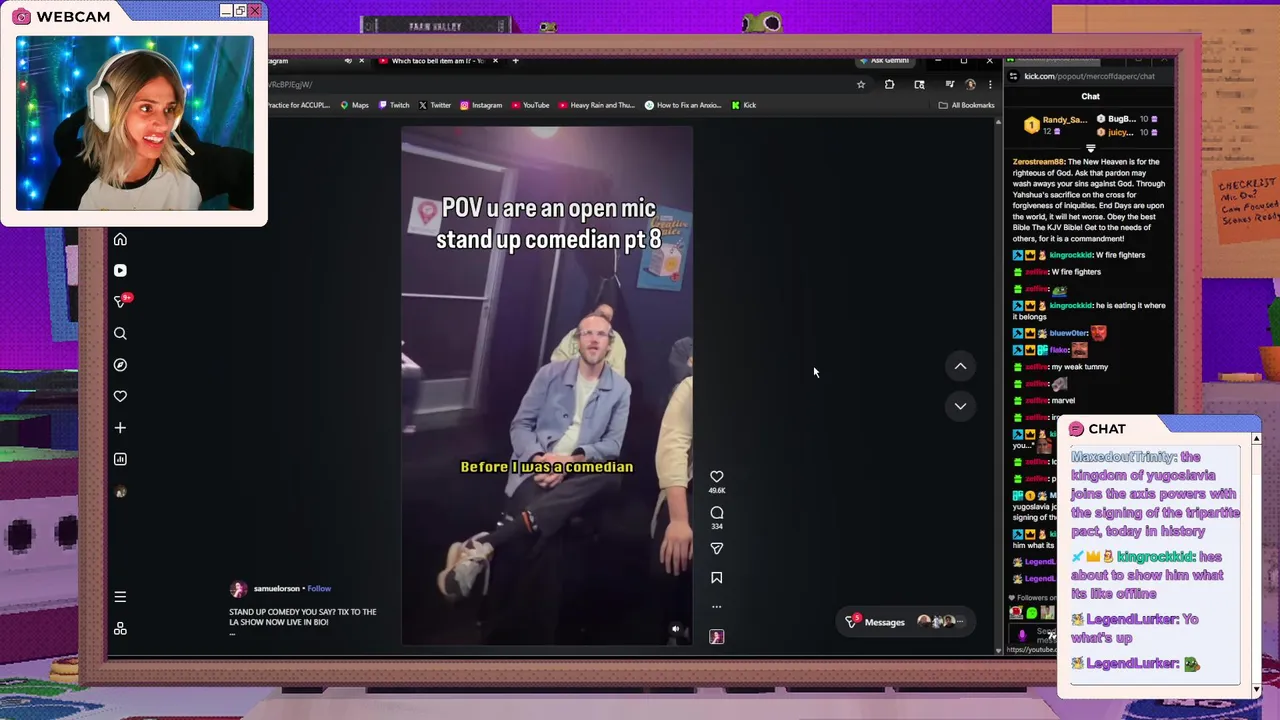Screen dimensions: 1280x720
Task: Open the hamburger More menu in sidebar
Action: pos(120,597)
